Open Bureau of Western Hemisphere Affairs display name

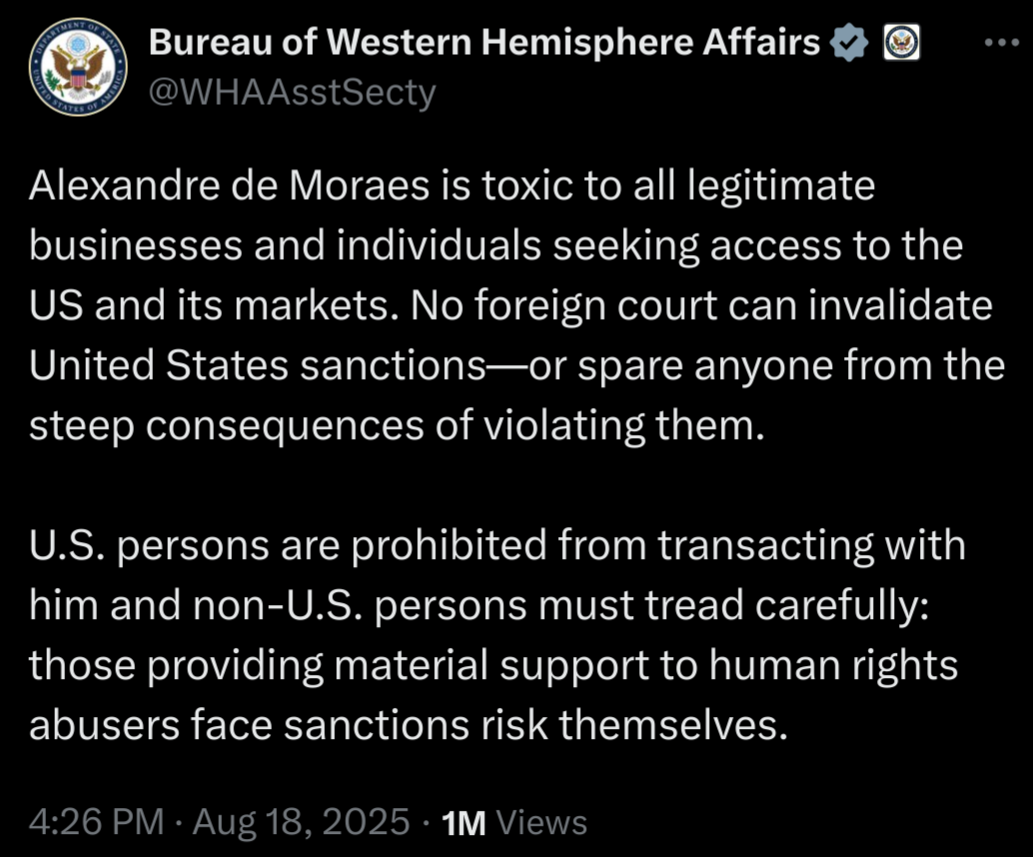click(x=484, y=42)
